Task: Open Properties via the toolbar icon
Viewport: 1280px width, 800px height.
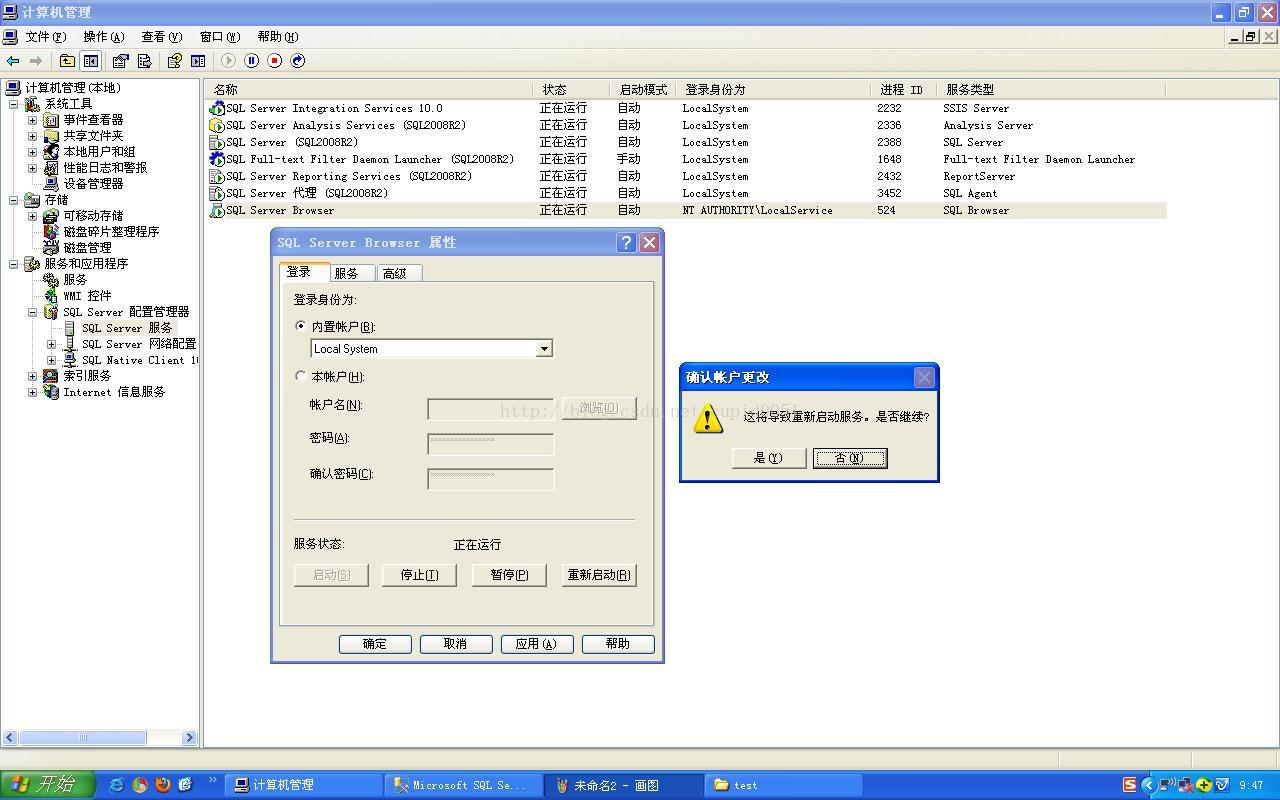Action: (120, 61)
